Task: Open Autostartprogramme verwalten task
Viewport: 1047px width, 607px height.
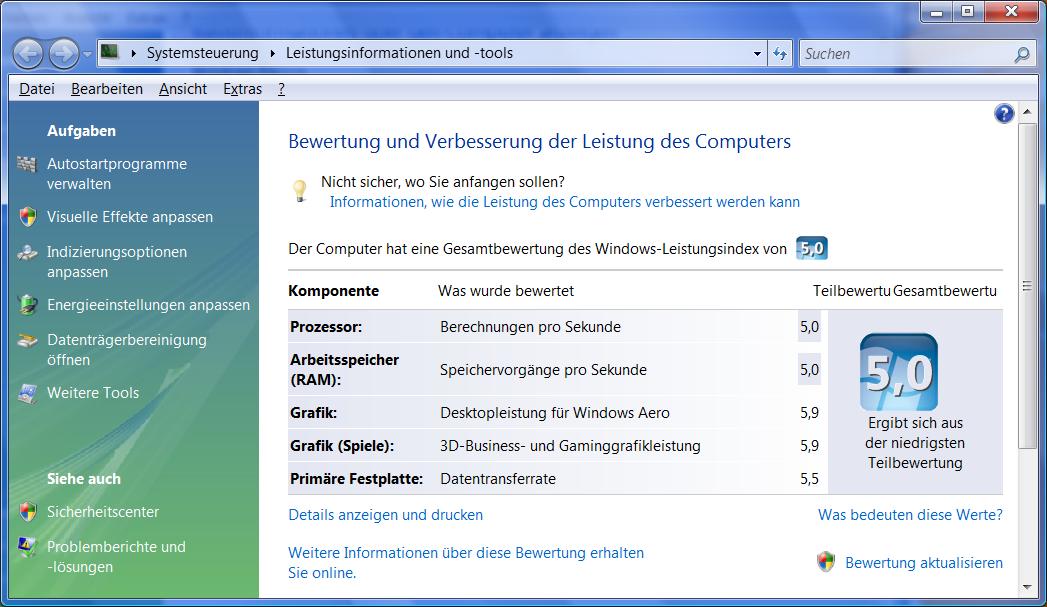Action: click(x=117, y=174)
